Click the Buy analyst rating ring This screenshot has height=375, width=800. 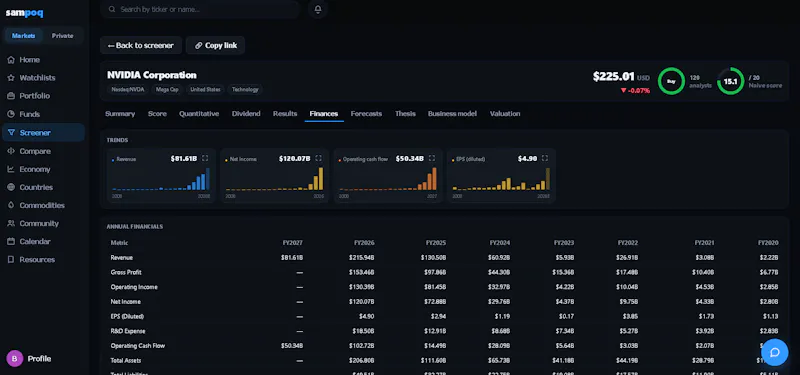coord(671,81)
